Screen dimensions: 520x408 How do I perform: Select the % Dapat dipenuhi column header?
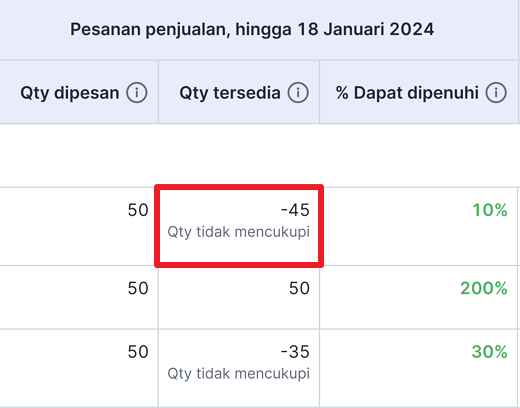coord(419,92)
